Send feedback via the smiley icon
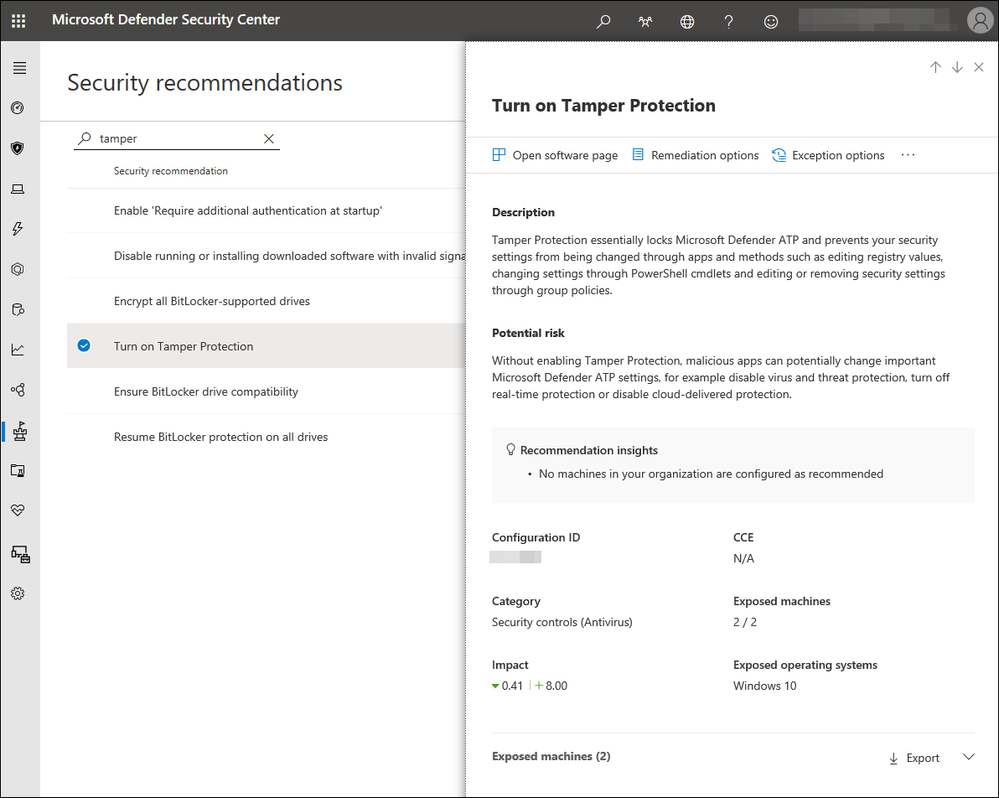 [771, 22]
